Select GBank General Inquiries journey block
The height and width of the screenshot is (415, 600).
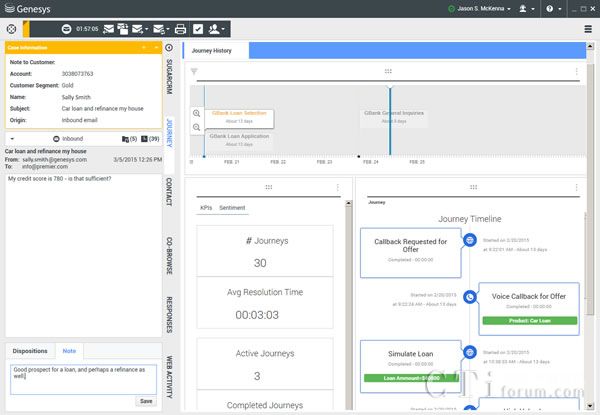(x=393, y=117)
